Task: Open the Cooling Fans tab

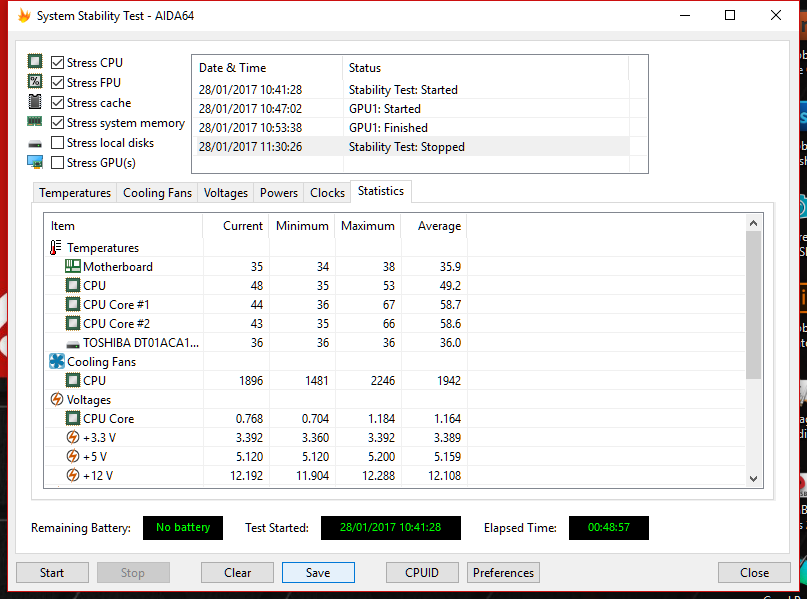Action: coord(157,193)
